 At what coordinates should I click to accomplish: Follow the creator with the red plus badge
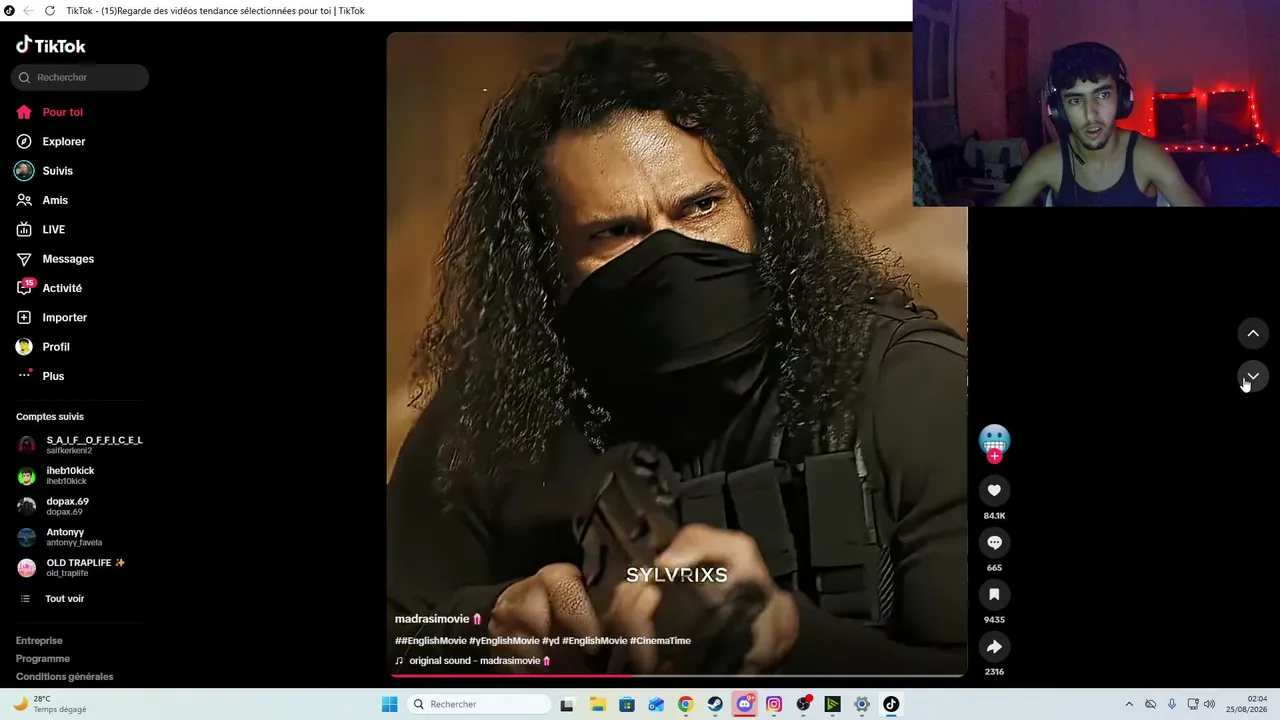pyautogui.click(x=994, y=456)
